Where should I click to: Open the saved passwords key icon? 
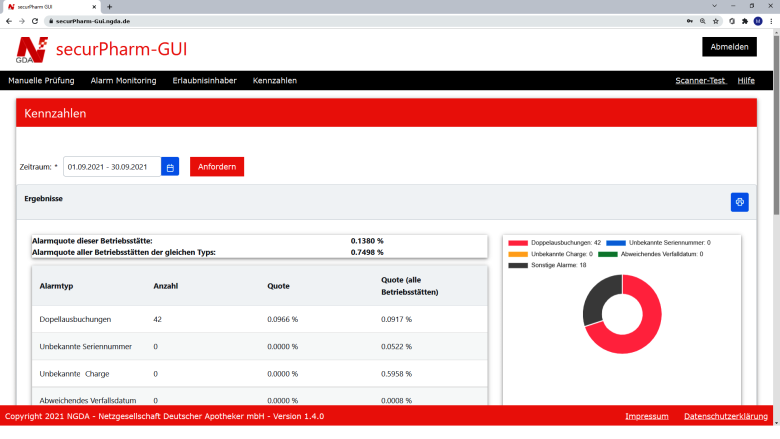click(x=688, y=20)
